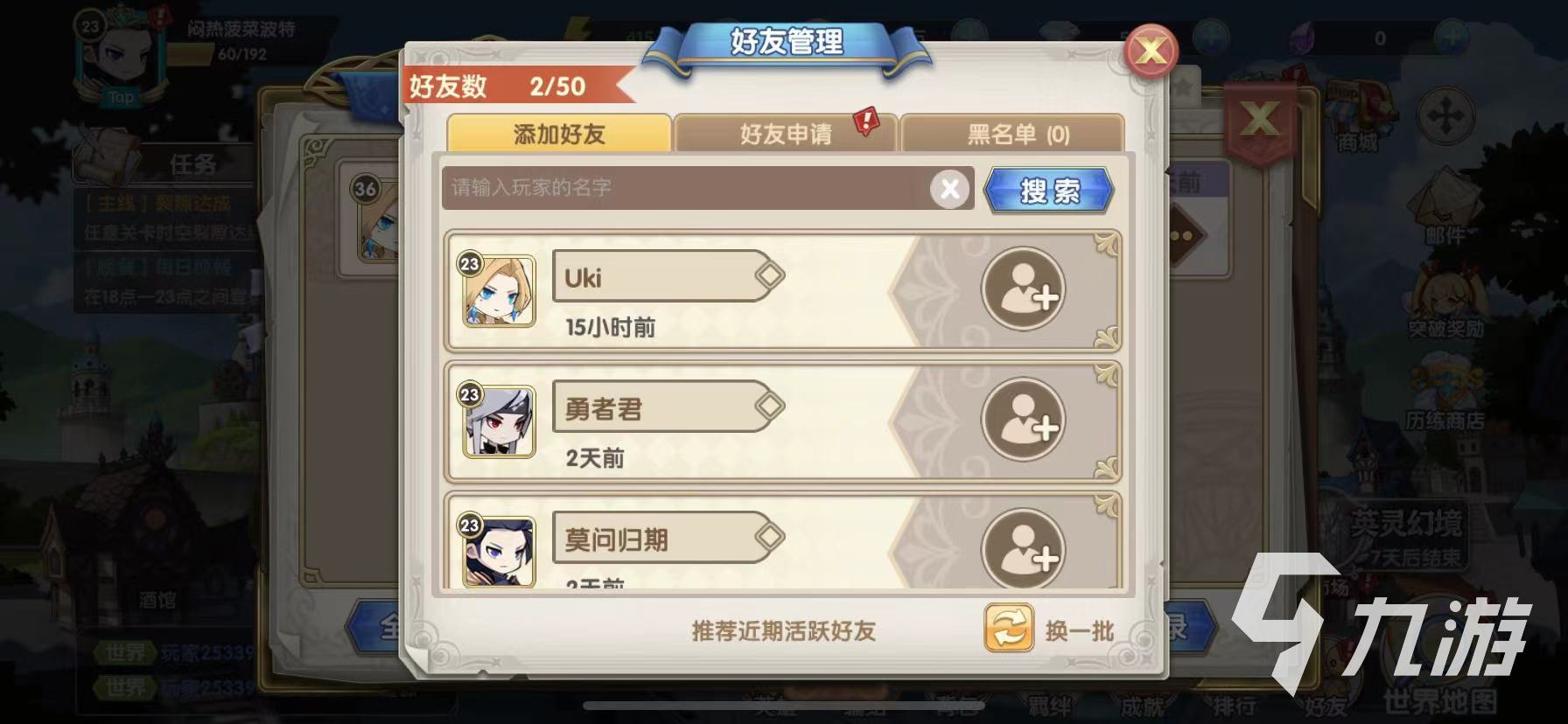
Task: Click the 搜索 search button
Action: click(1049, 190)
